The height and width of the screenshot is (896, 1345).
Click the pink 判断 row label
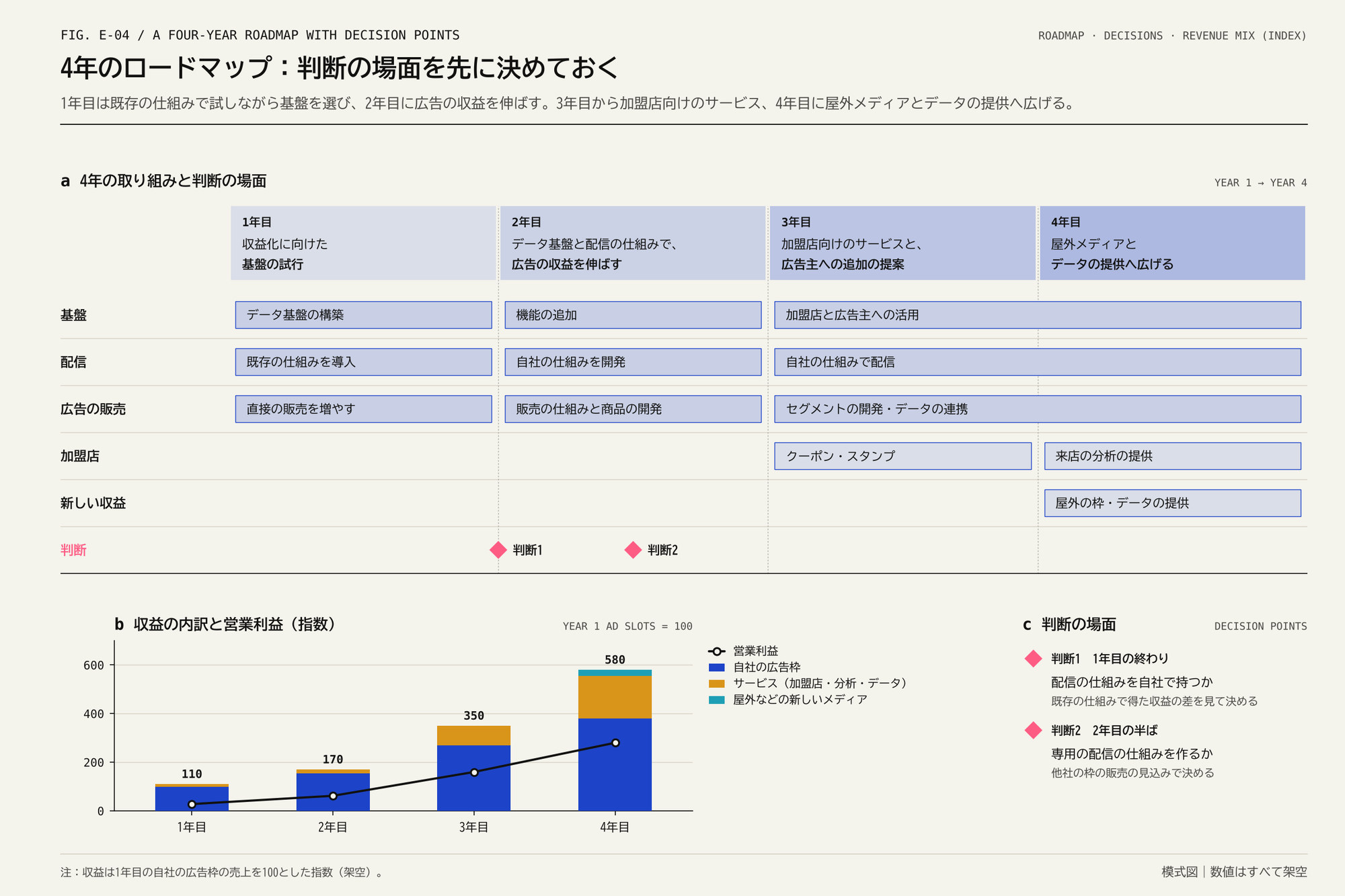coord(73,550)
